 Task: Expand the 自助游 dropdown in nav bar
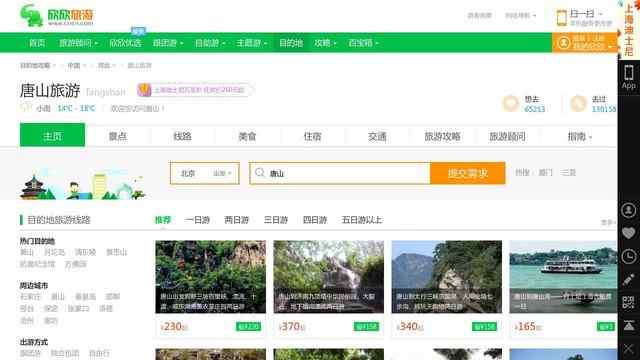[x=210, y=43]
